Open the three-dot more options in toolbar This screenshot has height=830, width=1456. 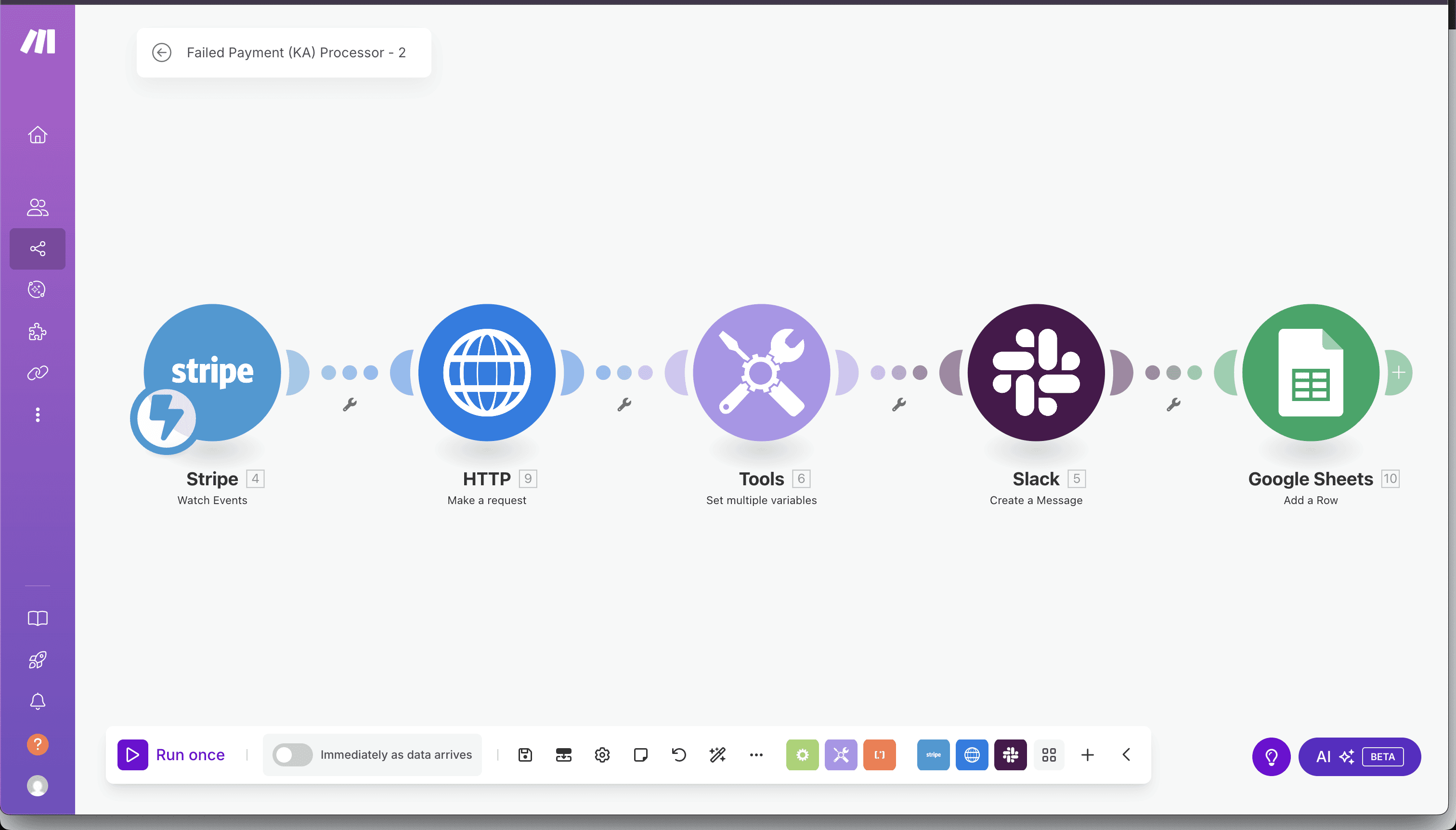(x=756, y=755)
